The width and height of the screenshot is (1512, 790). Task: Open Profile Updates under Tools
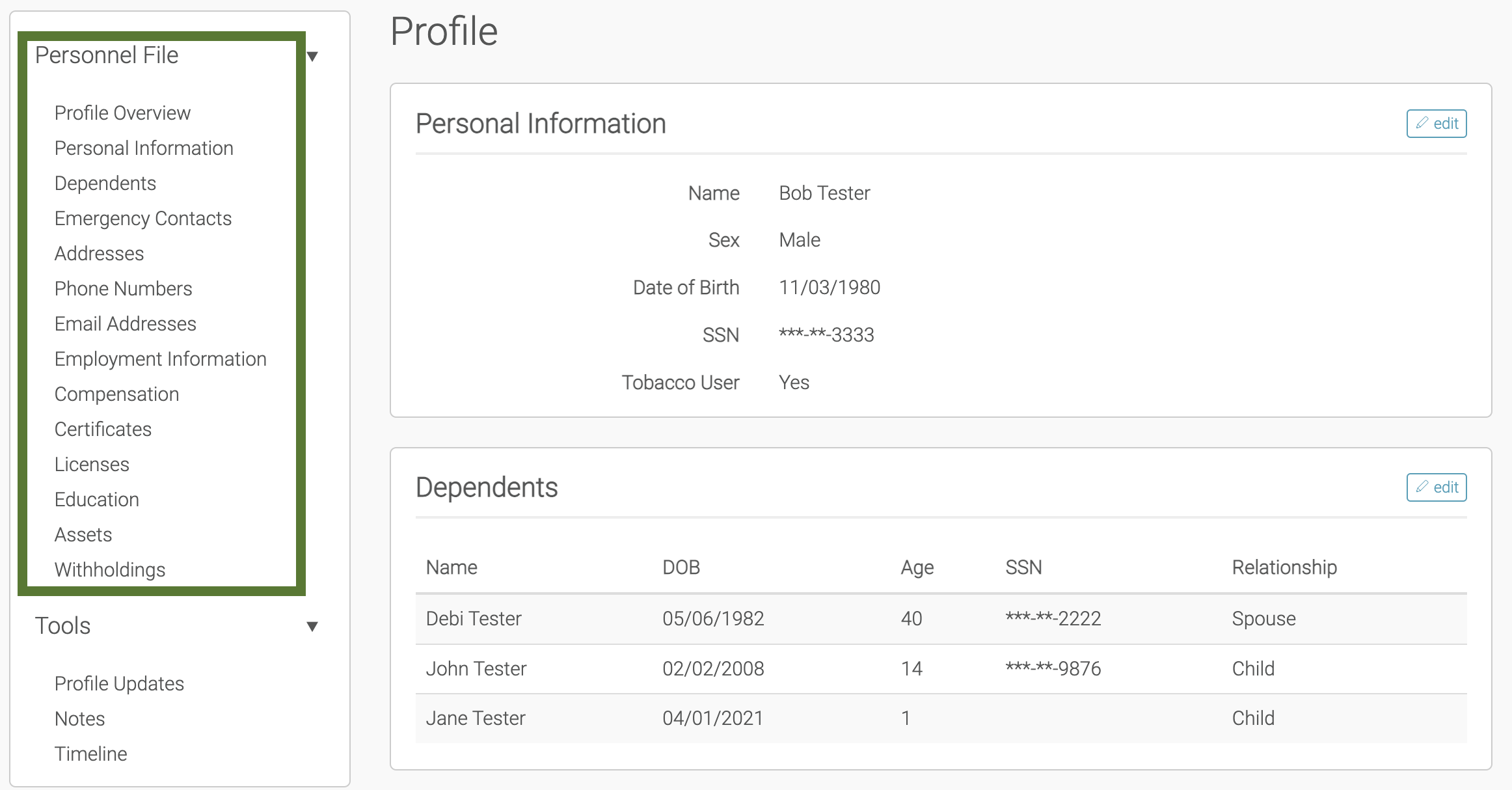(119, 684)
